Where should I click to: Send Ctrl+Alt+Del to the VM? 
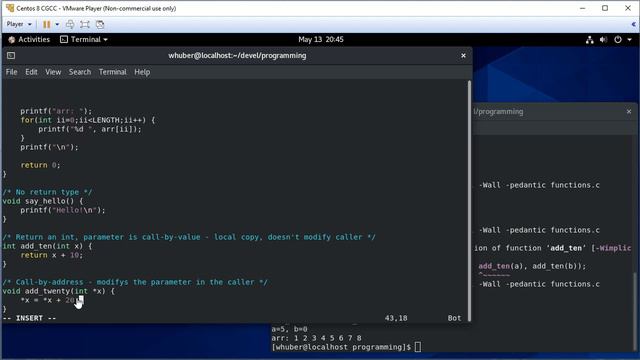[70, 24]
